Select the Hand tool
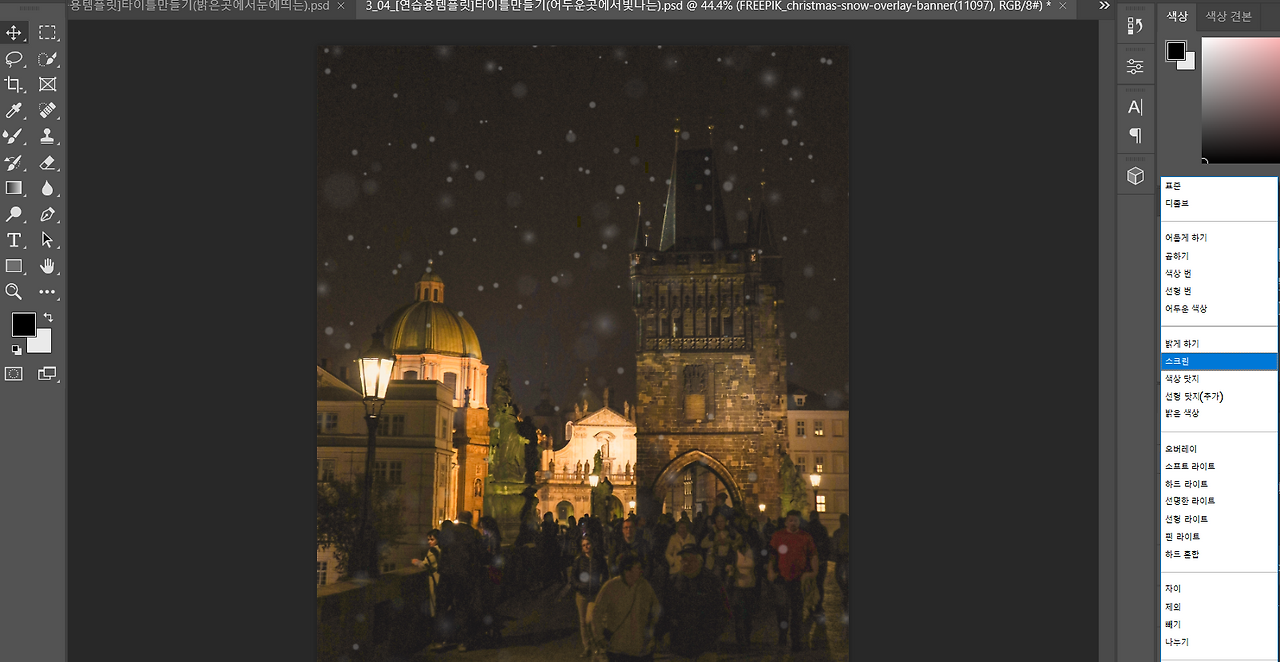Viewport: 1280px width, 662px height. tap(47, 266)
